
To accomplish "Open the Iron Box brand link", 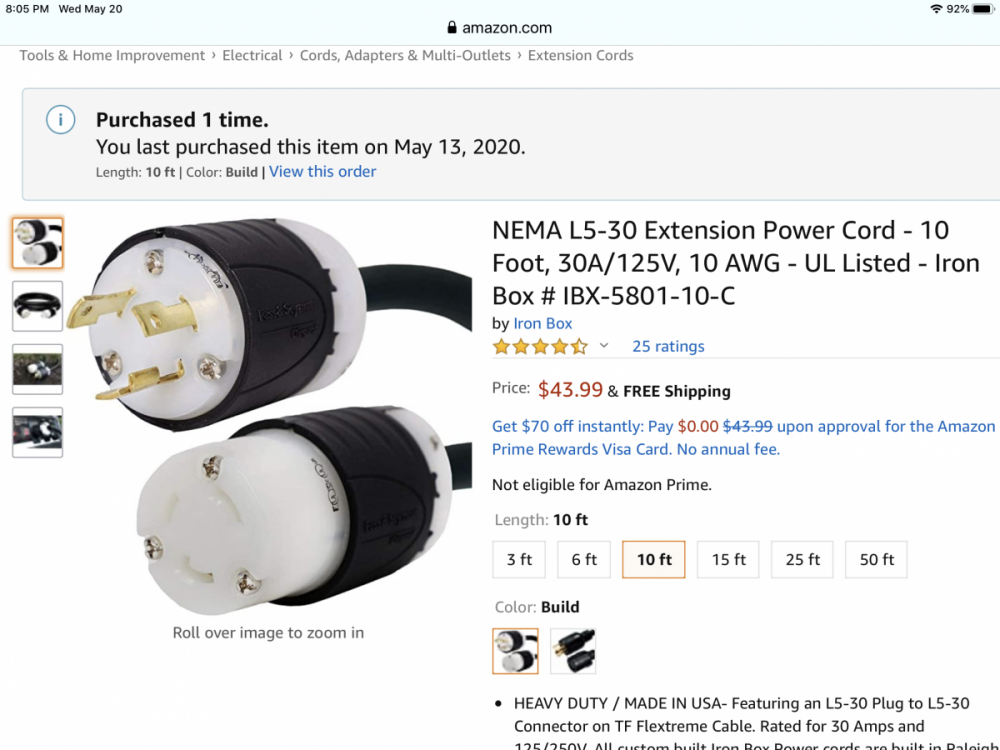I will coord(543,323).
